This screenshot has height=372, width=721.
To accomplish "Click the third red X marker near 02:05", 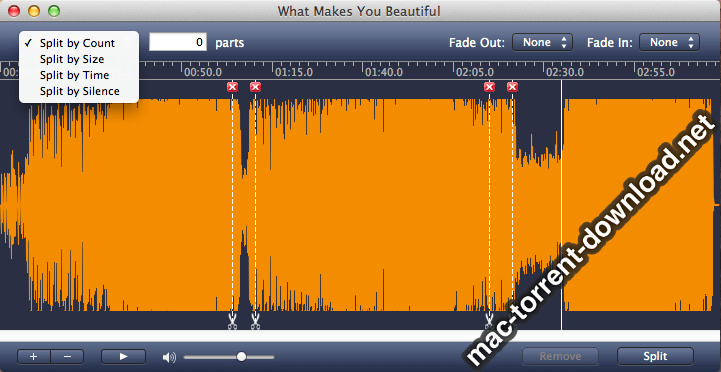I will 489,87.
